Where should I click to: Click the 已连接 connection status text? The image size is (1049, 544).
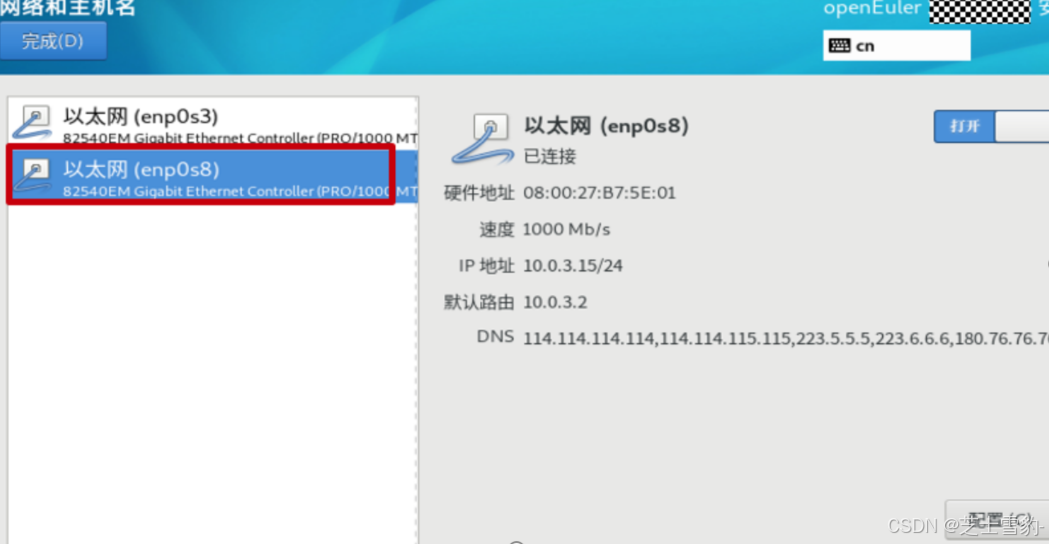point(549,157)
